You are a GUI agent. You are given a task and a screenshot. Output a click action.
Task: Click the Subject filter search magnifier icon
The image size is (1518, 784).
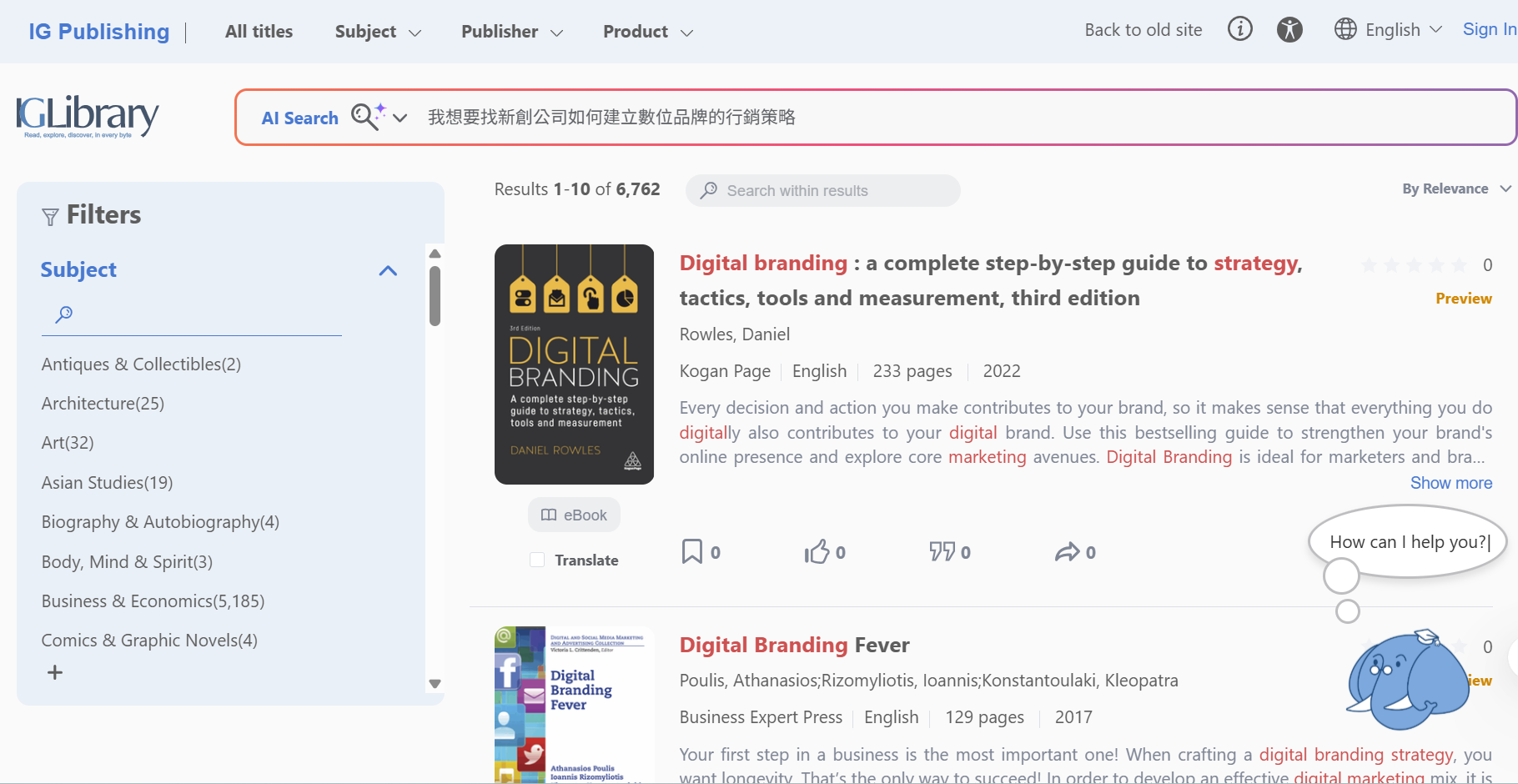coord(64,314)
